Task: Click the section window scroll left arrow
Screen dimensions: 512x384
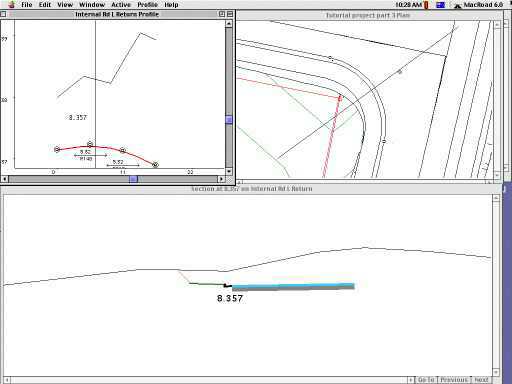Action: tap(7, 380)
